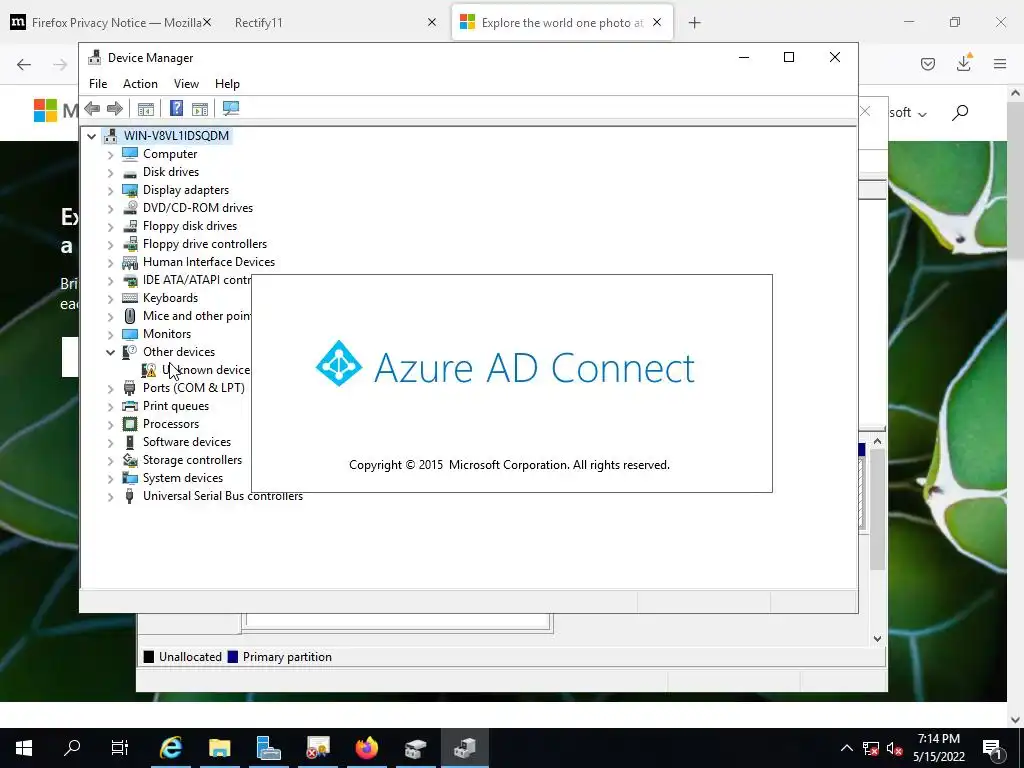Expand the DVD/CD-ROM drives category
The image size is (1024, 768).
[x=110, y=208]
